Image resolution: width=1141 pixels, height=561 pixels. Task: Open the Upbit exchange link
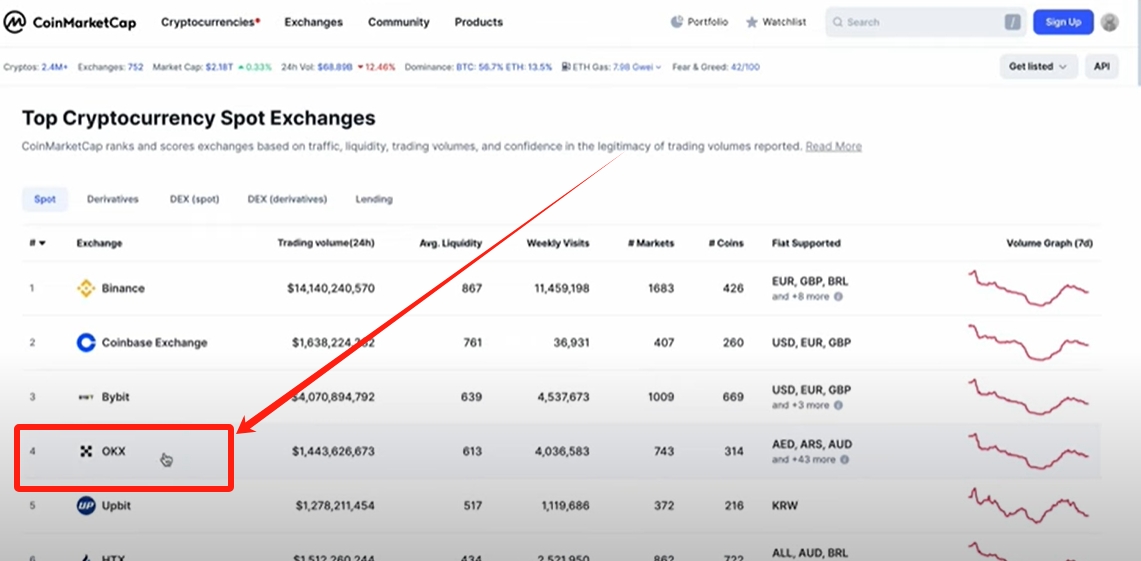(x=116, y=505)
